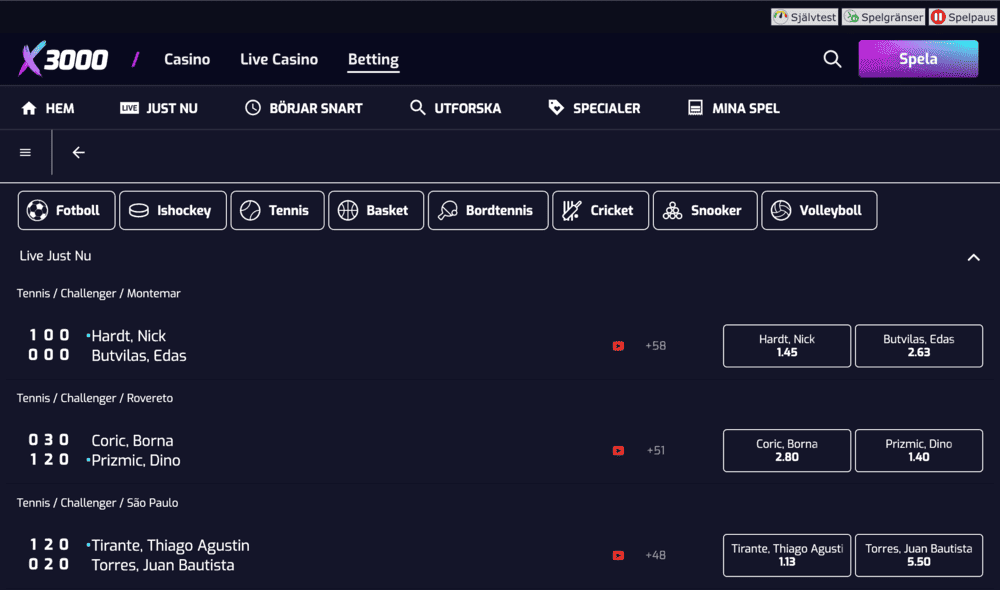
Task: Open the search function
Action: 832,59
